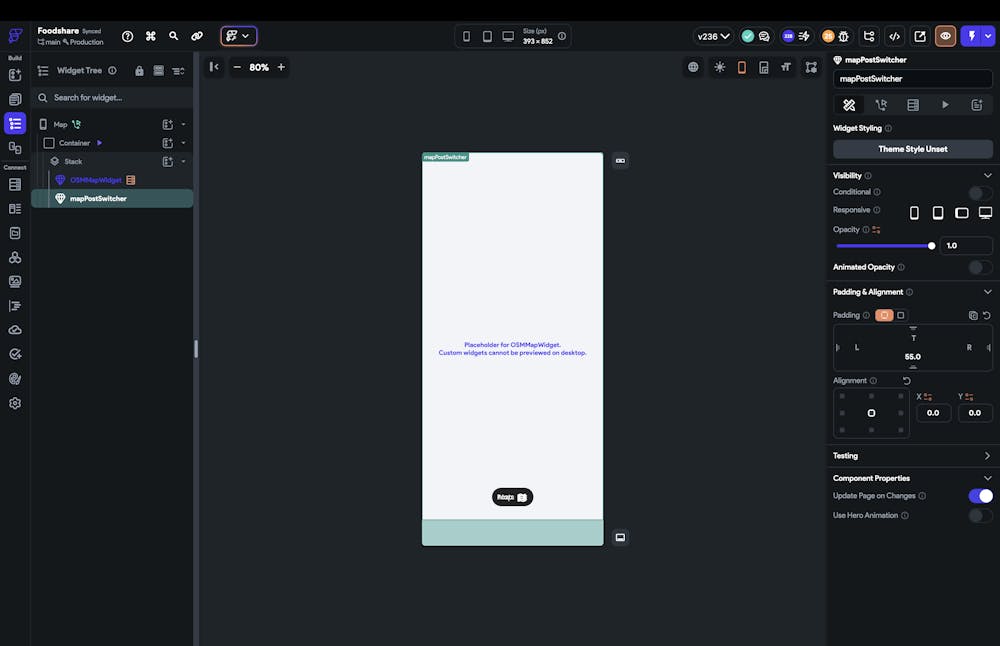The height and width of the screenshot is (646, 1000).
Task: Open Settings gear in left sidebar
Action: (15, 403)
